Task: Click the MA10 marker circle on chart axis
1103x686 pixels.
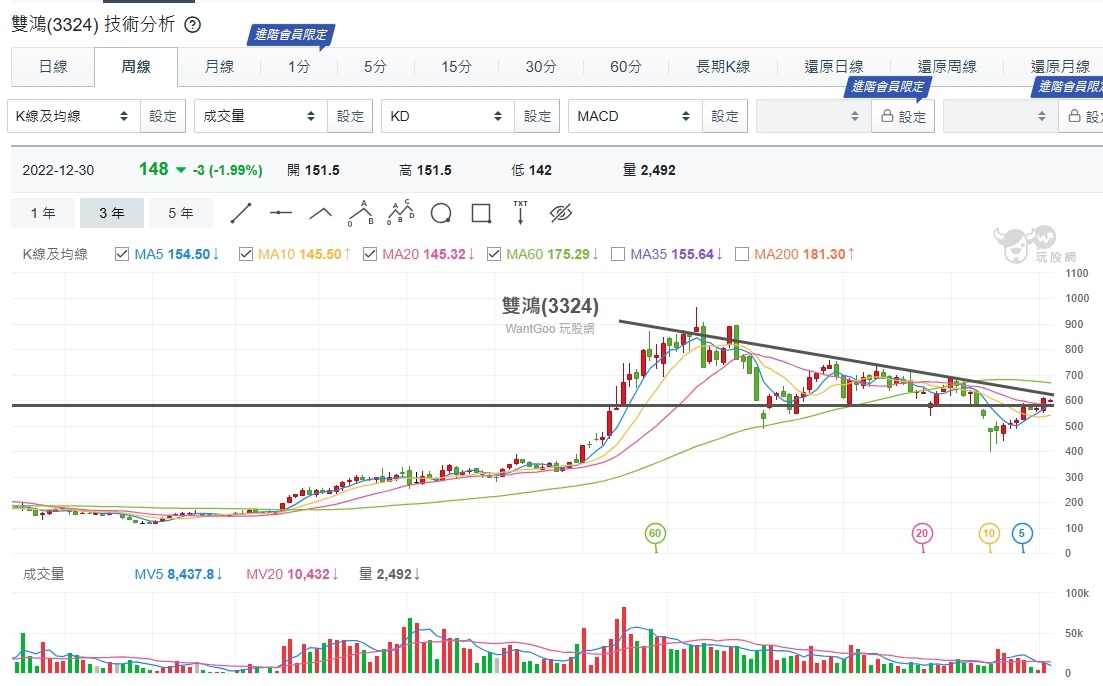Action: click(x=989, y=533)
